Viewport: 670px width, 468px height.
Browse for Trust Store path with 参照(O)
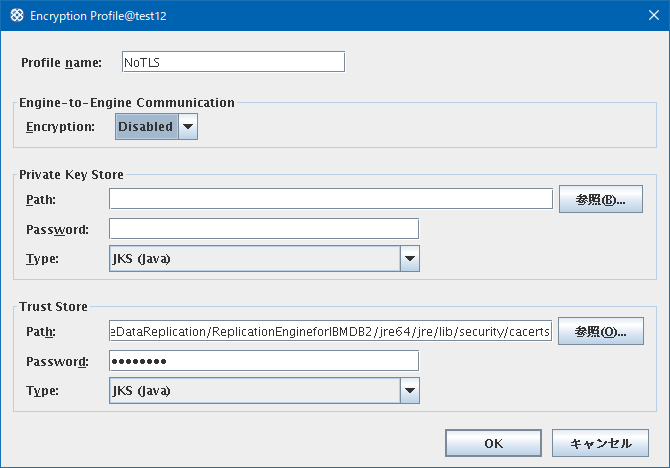[x=601, y=331]
